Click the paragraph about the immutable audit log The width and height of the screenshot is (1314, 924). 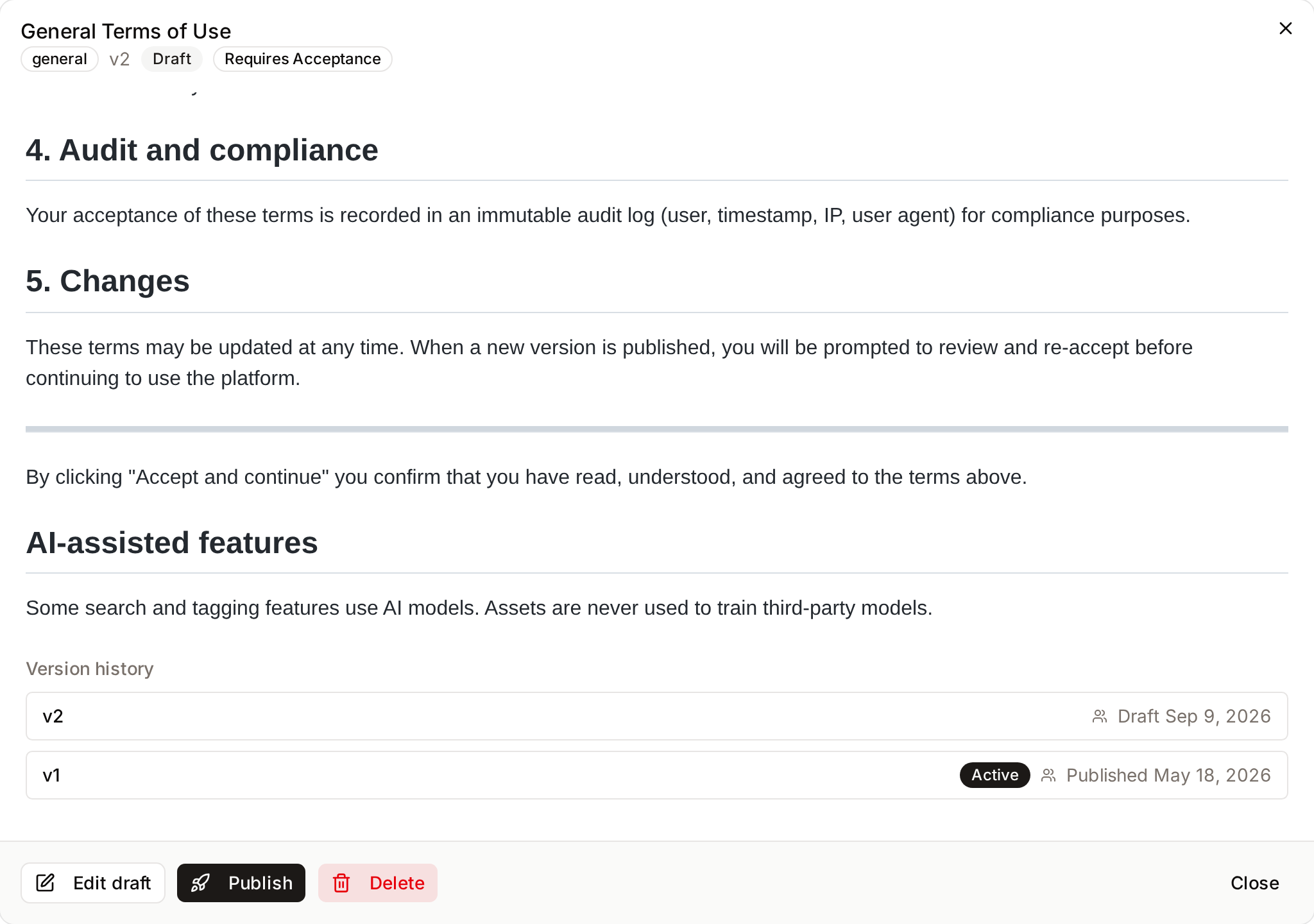point(608,215)
